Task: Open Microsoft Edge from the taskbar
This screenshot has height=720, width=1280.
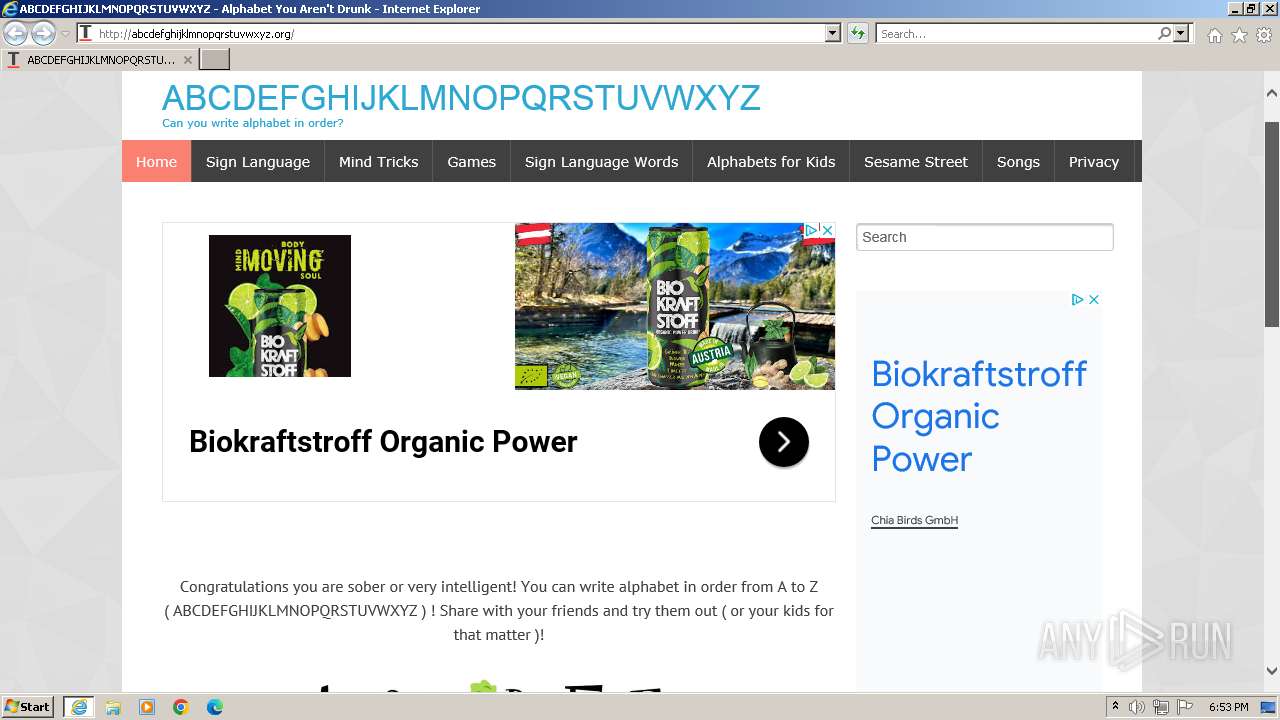Action: [x=215, y=707]
